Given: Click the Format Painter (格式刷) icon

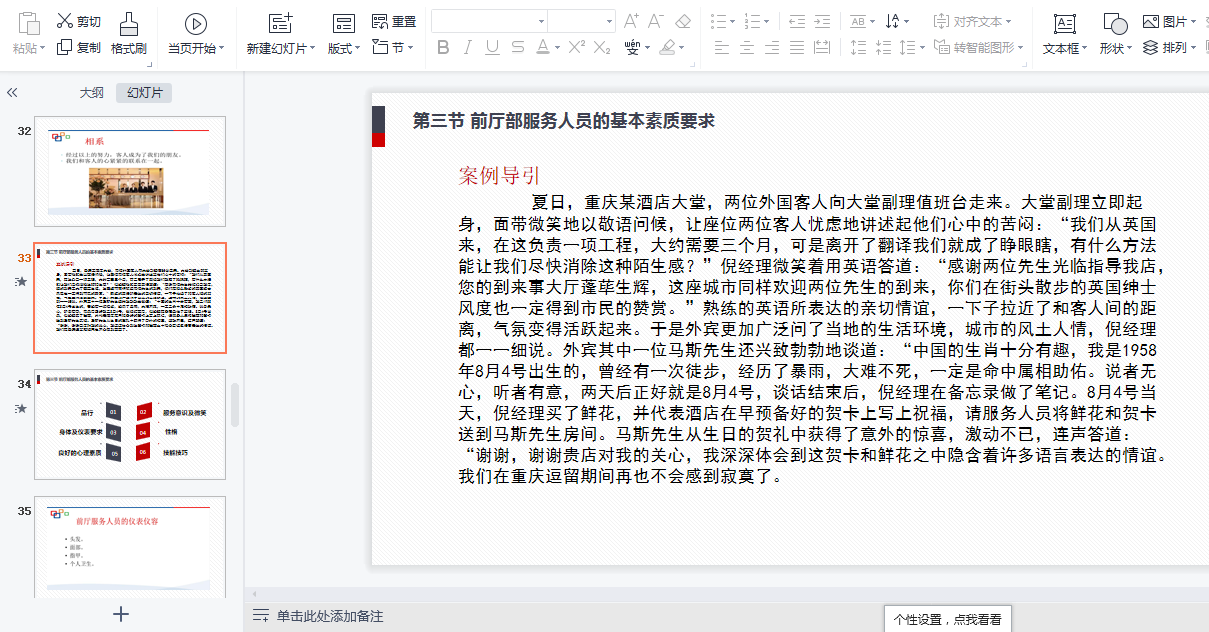Looking at the screenshot, I should pos(128,24).
